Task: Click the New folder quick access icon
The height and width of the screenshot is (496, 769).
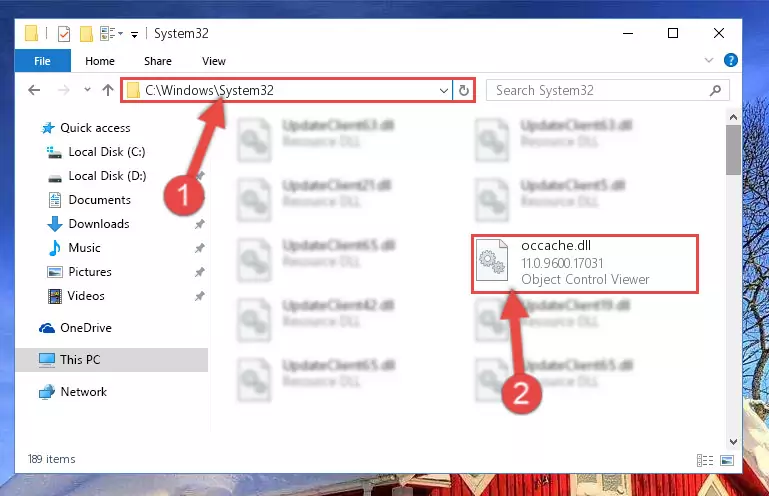Action: pyautogui.click(x=86, y=34)
